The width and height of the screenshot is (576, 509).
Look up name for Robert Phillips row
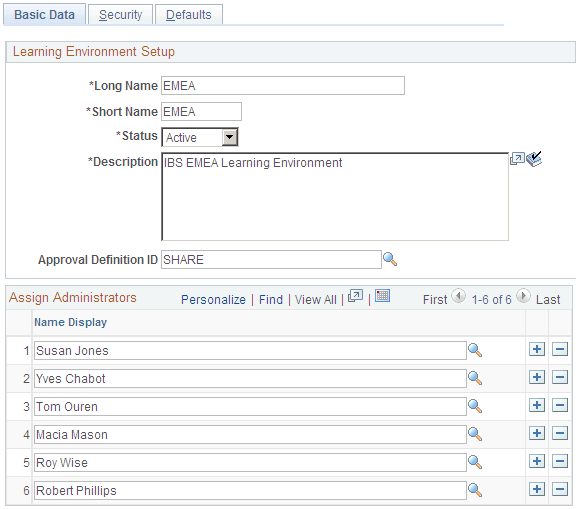tap(475, 490)
